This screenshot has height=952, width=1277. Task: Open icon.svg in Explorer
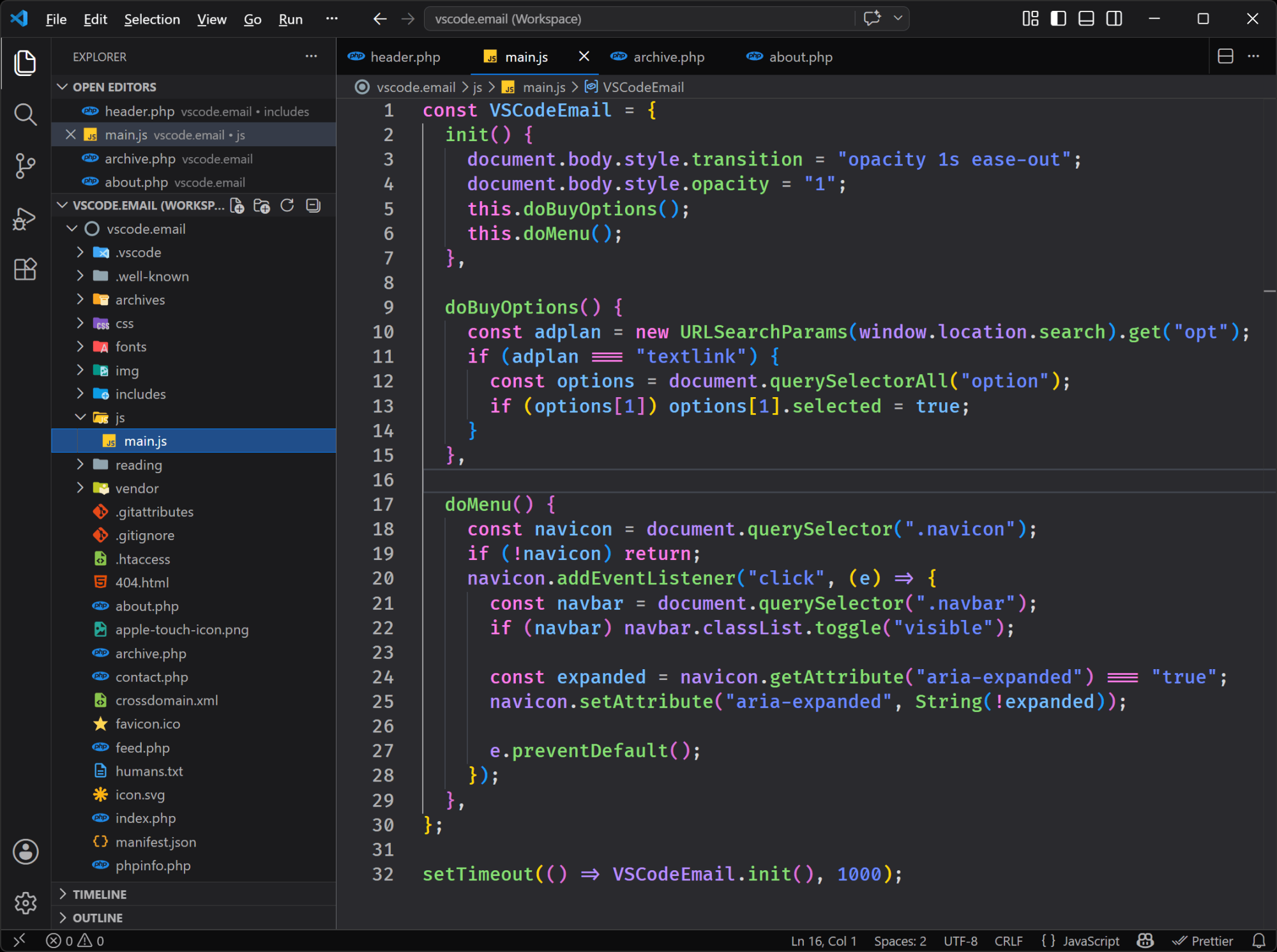pyautogui.click(x=193, y=795)
